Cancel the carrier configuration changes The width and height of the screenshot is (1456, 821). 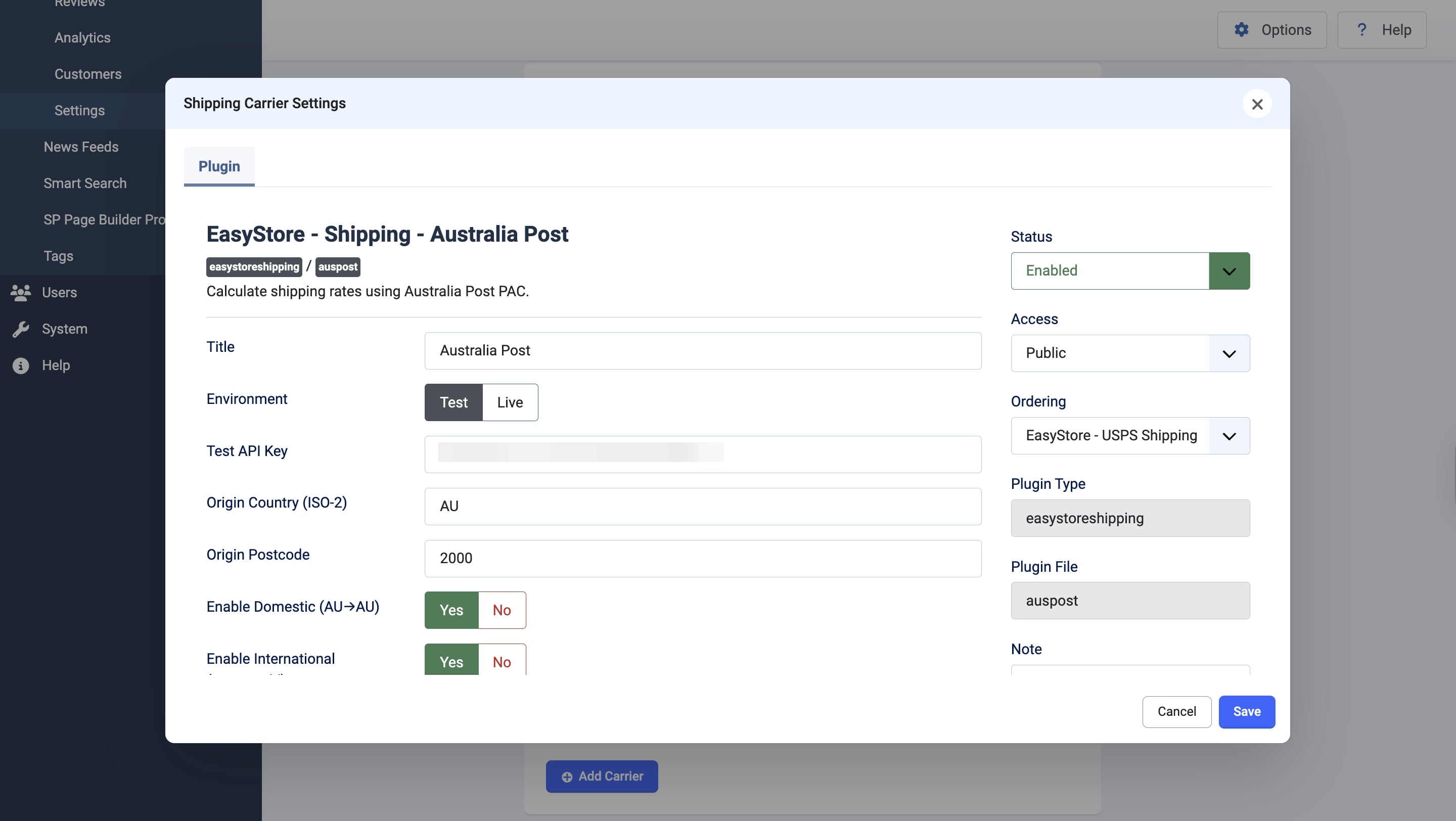(1176, 711)
